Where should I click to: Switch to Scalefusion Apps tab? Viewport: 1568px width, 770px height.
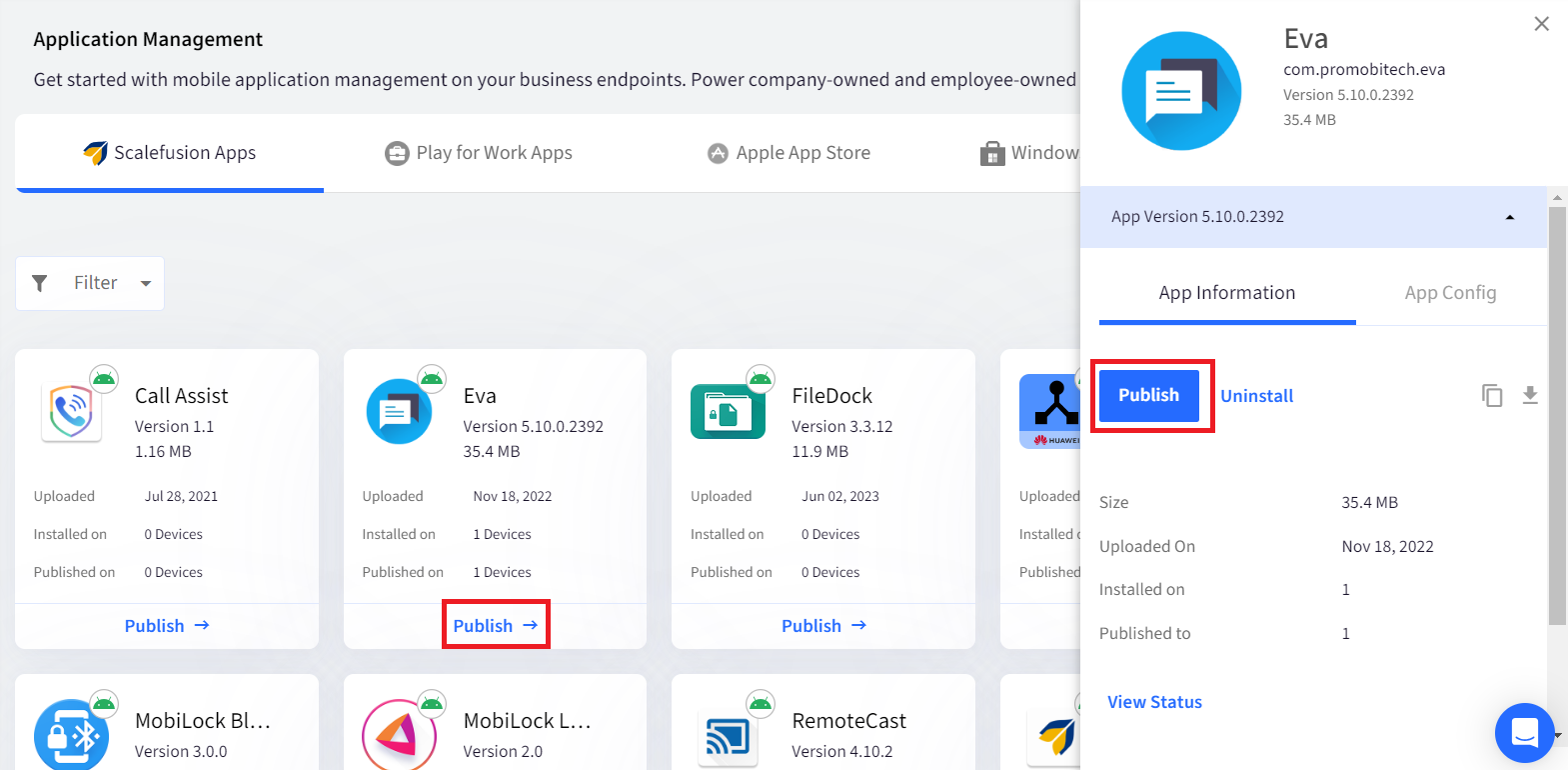coord(169,153)
